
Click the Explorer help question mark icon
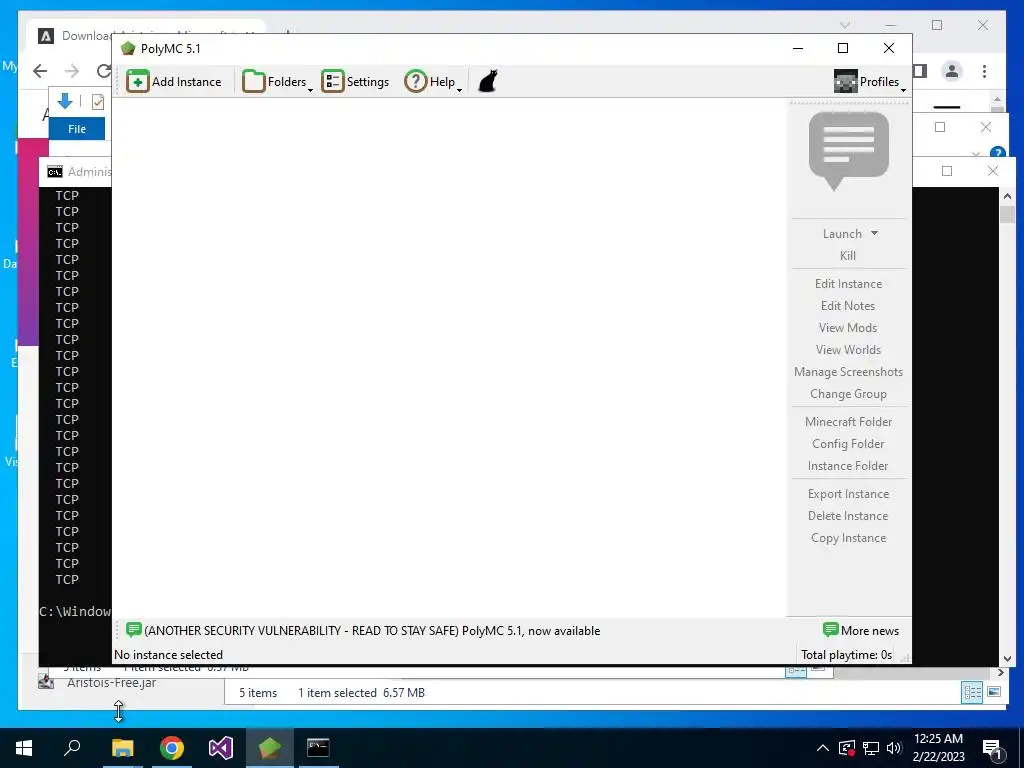click(x=997, y=153)
